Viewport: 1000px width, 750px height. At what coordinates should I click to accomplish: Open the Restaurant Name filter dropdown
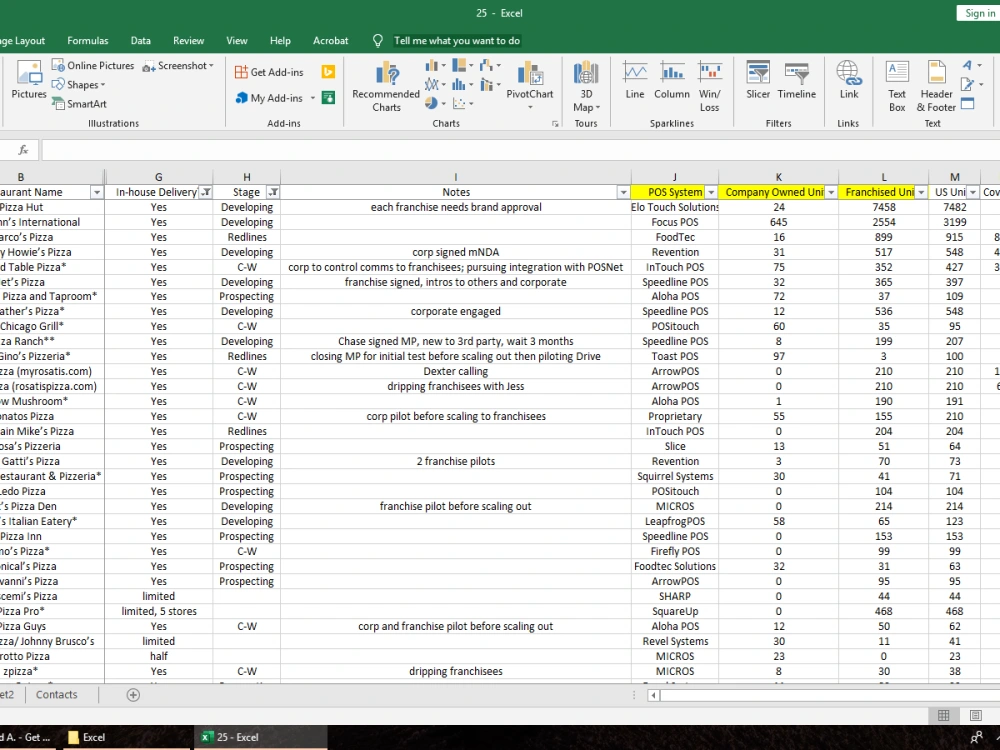(x=97, y=192)
